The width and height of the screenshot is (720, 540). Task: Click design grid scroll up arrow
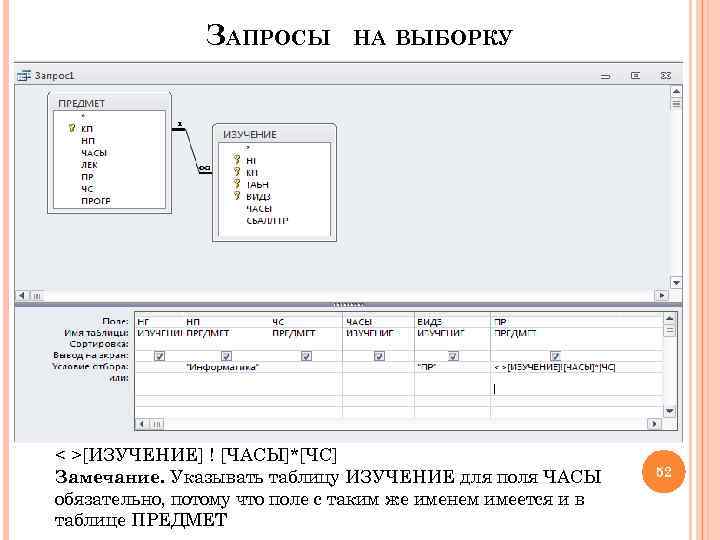(x=669, y=318)
